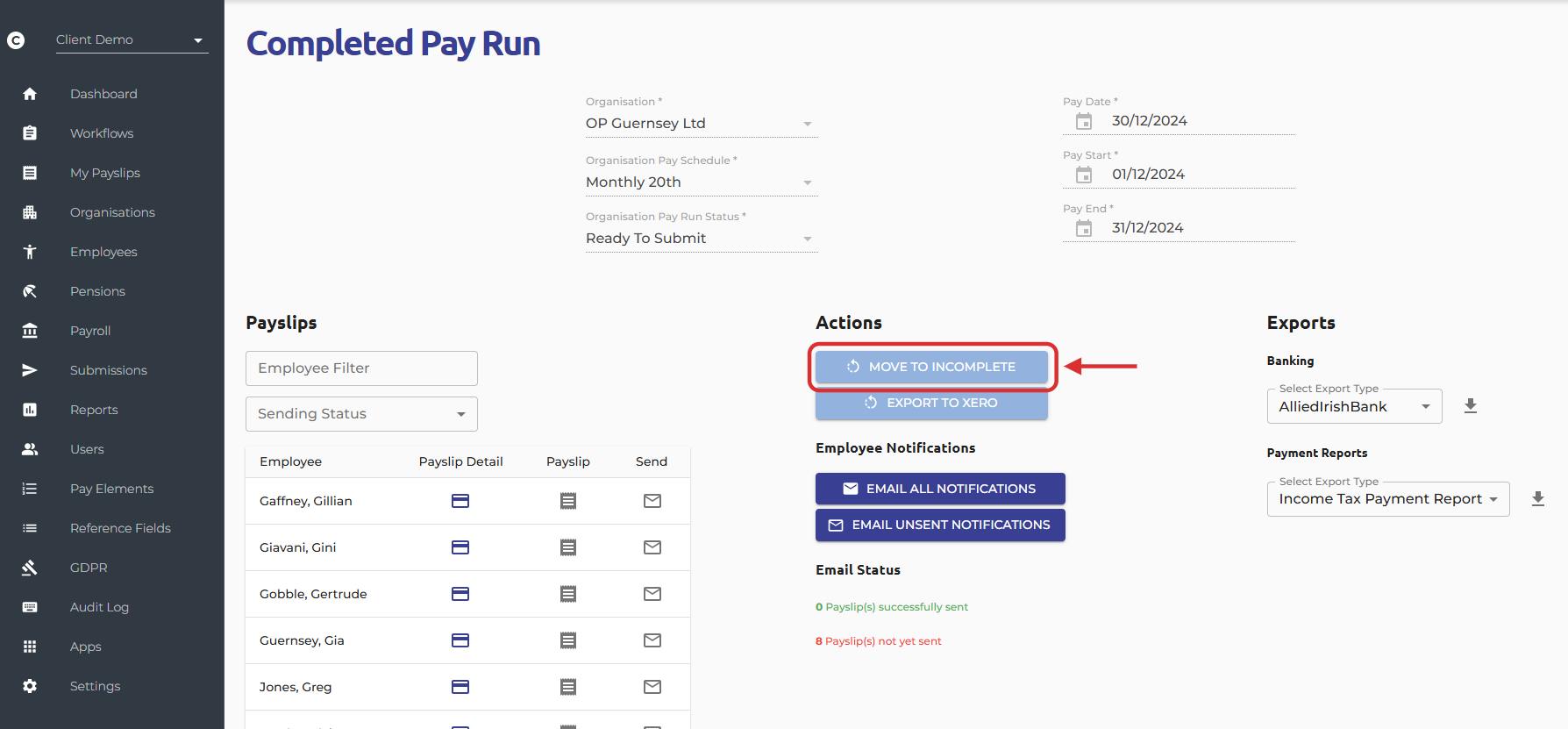Change the Organisation Pay Run Status dropdown
Screen dimensions: 1568x729
point(702,239)
